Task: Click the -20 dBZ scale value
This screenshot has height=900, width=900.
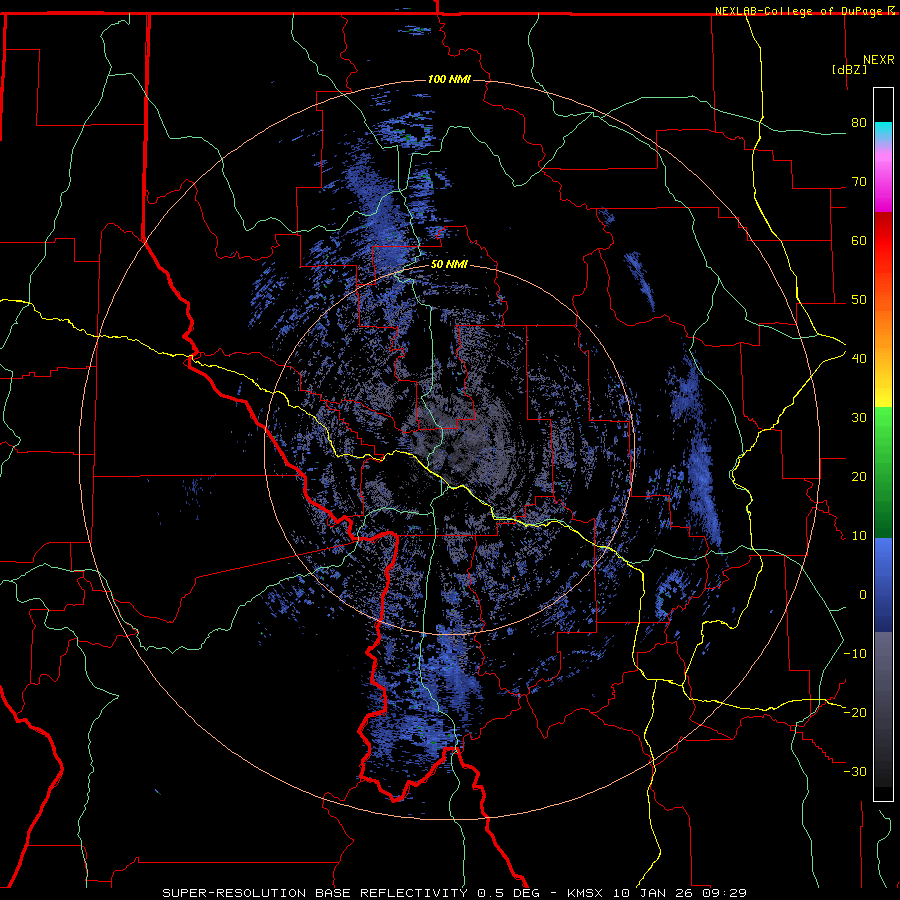Action: coord(855,712)
